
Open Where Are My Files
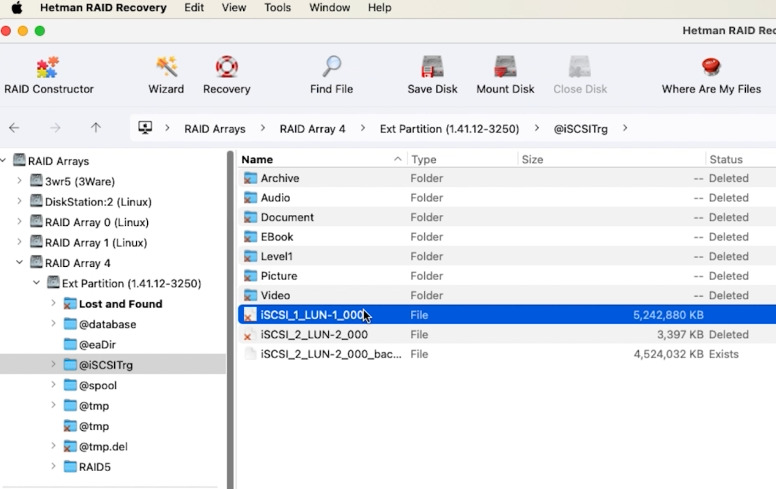click(711, 75)
